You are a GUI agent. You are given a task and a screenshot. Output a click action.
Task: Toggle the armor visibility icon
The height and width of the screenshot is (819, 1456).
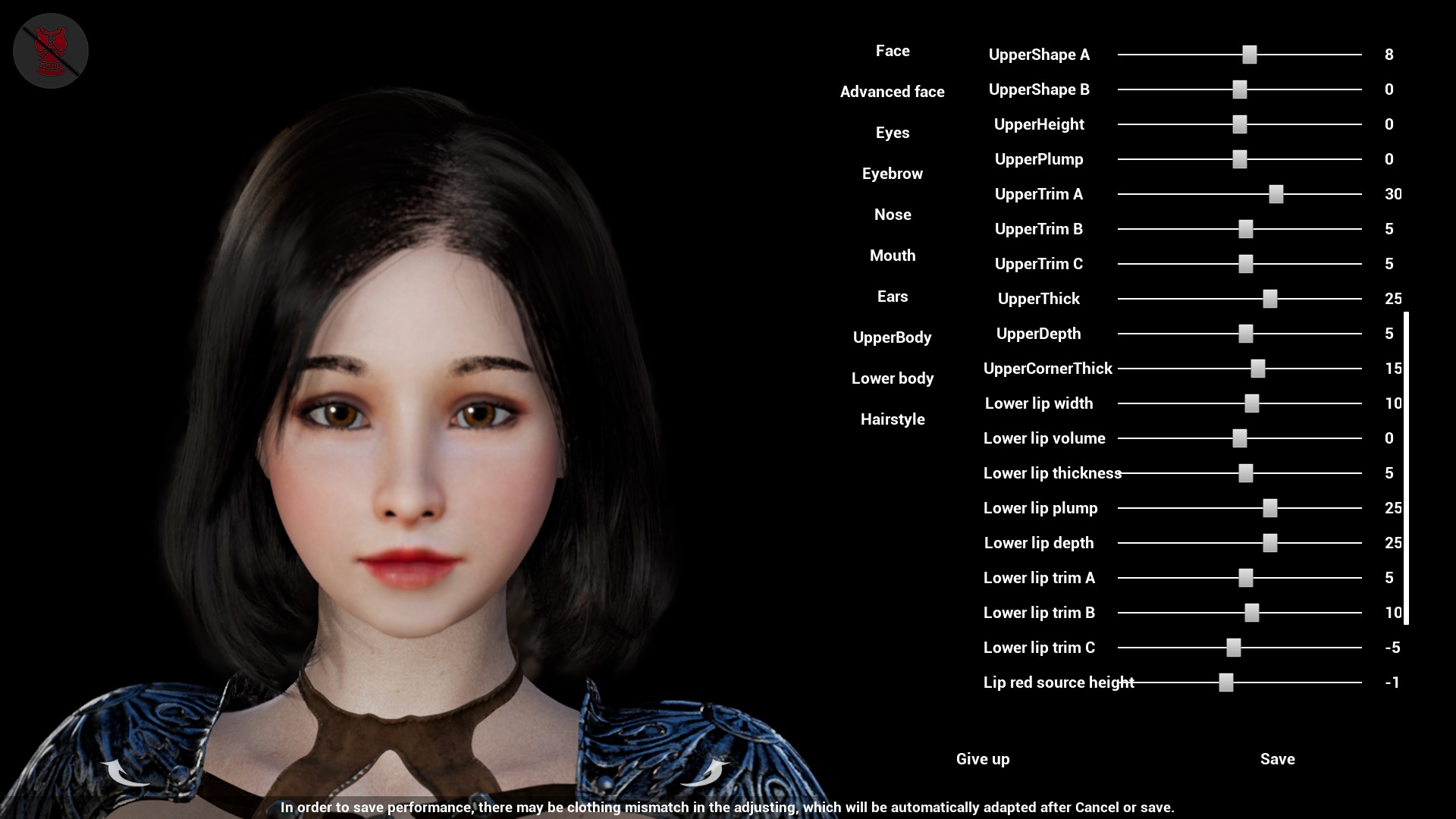(x=51, y=51)
